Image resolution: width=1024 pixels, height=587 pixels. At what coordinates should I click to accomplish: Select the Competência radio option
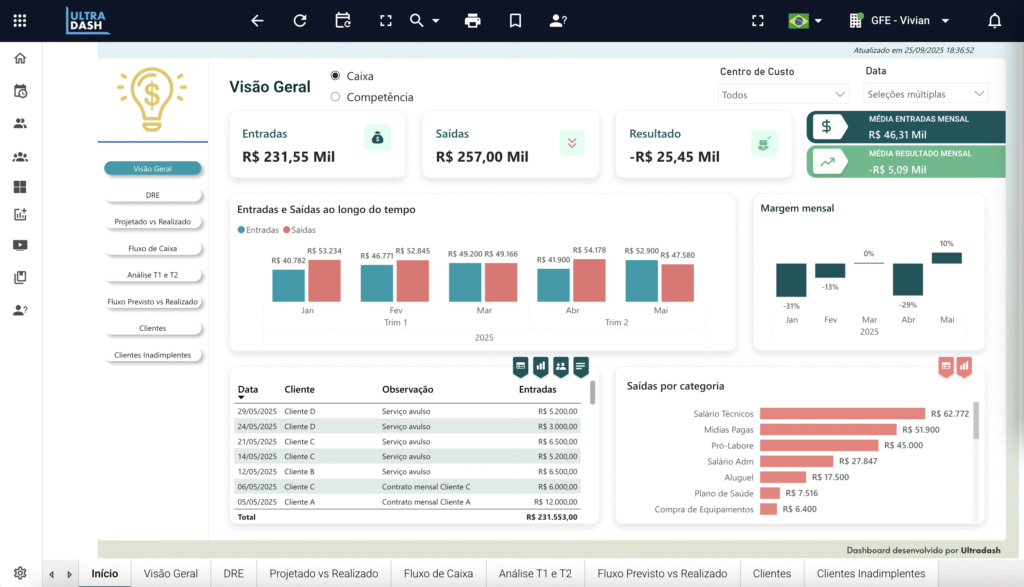[336, 97]
